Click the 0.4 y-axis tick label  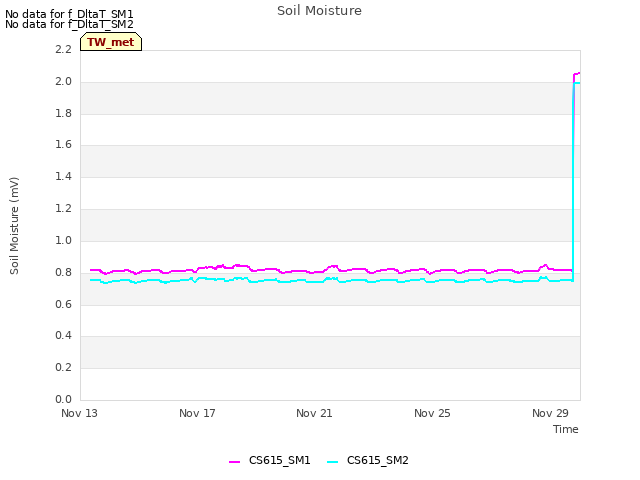coord(64,336)
